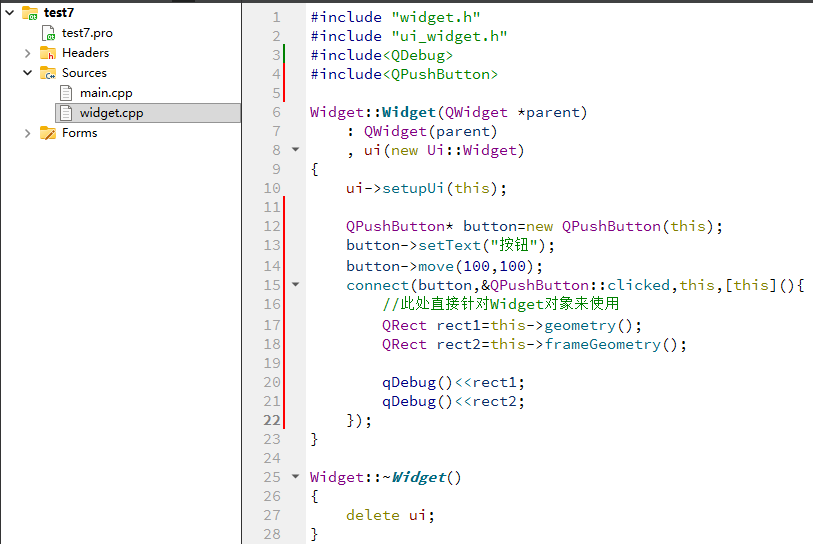The height and width of the screenshot is (544, 813).
Task: Click Ui::Widget on line 8
Action: pyautogui.click(x=471, y=151)
